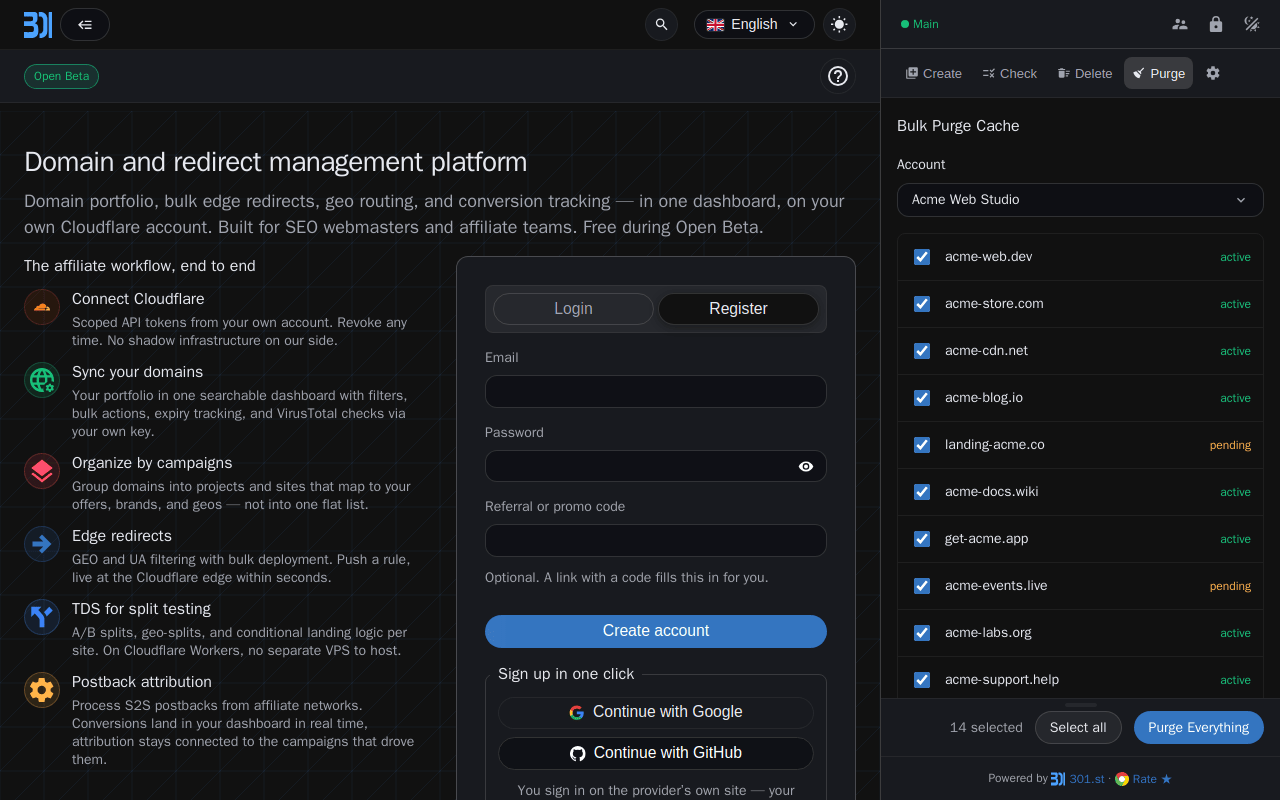
Task: Uncheck the acme-events.live checkbox
Action: click(x=922, y=586)
